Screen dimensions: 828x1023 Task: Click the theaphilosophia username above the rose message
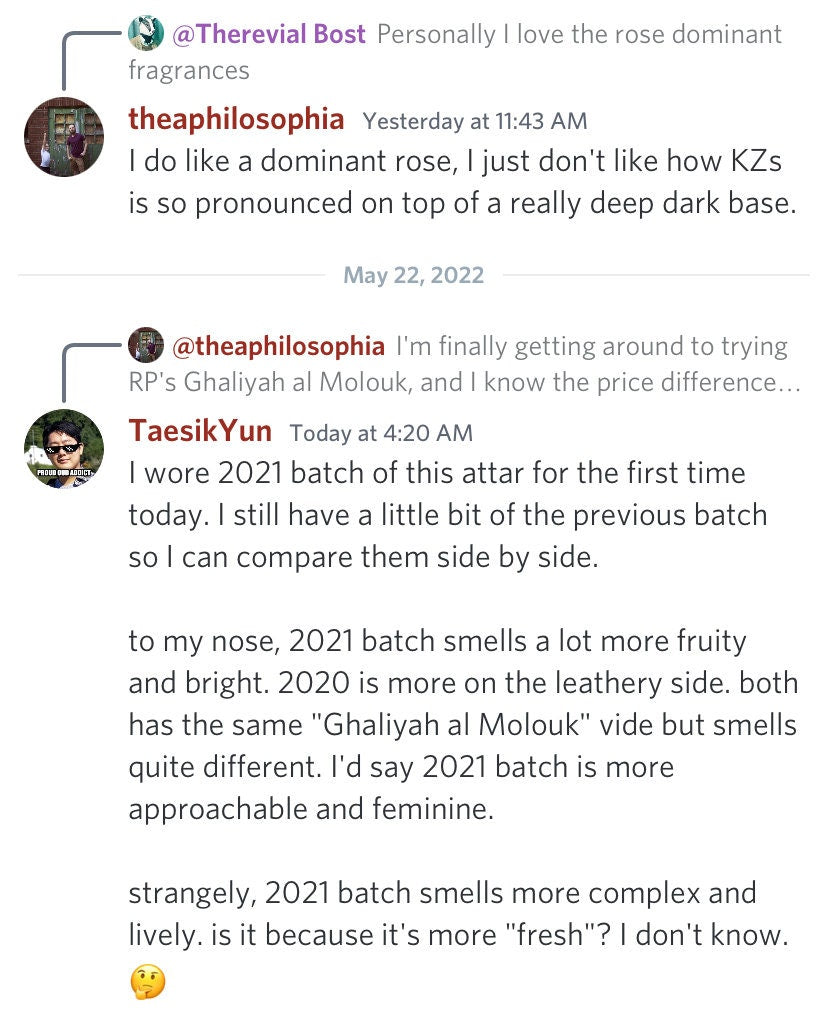click(236, 120)
